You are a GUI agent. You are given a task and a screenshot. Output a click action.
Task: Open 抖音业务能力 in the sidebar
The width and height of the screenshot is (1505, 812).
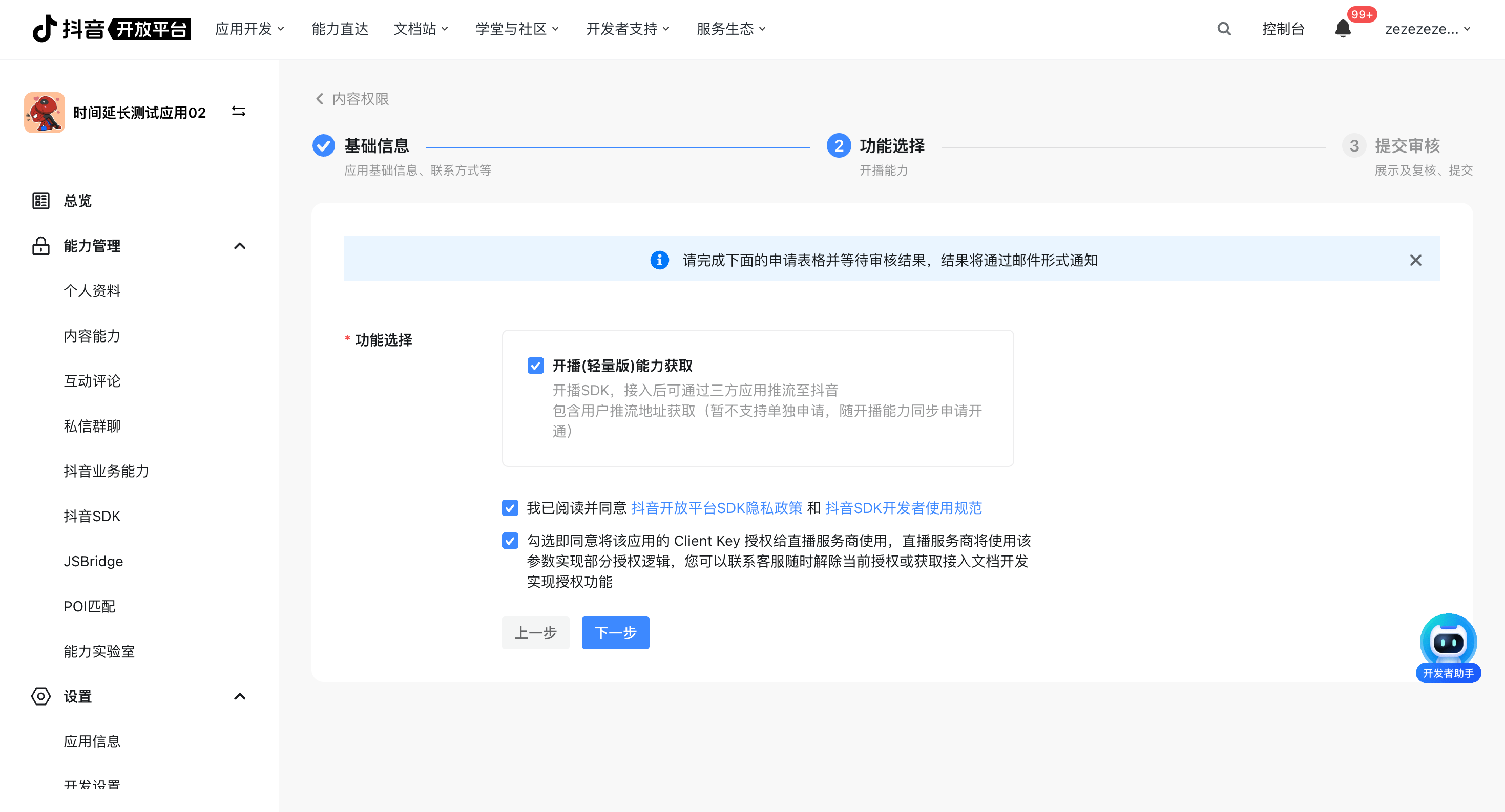click(107, 471)
